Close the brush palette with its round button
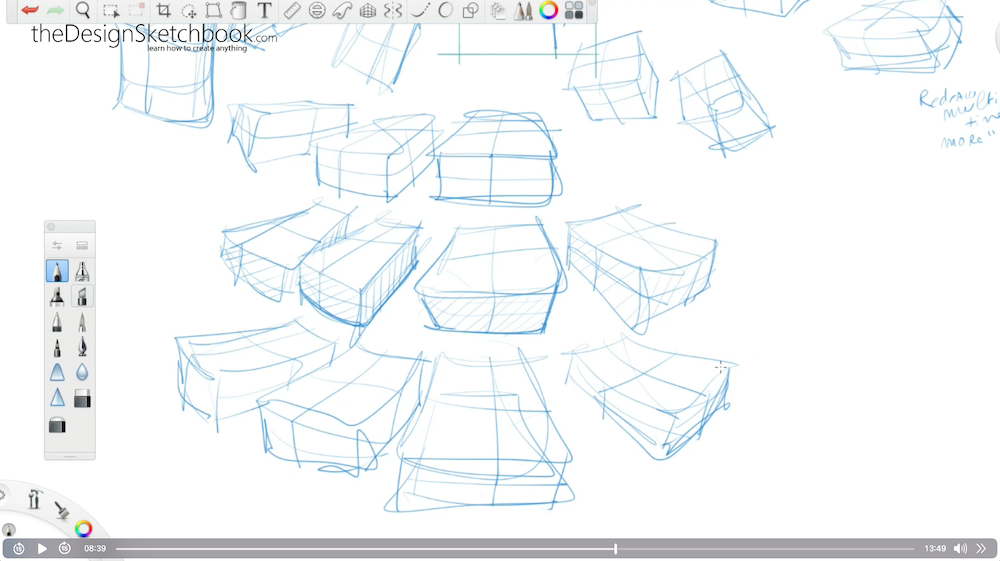Screen dimensions: 1000x561 (51, 226)
